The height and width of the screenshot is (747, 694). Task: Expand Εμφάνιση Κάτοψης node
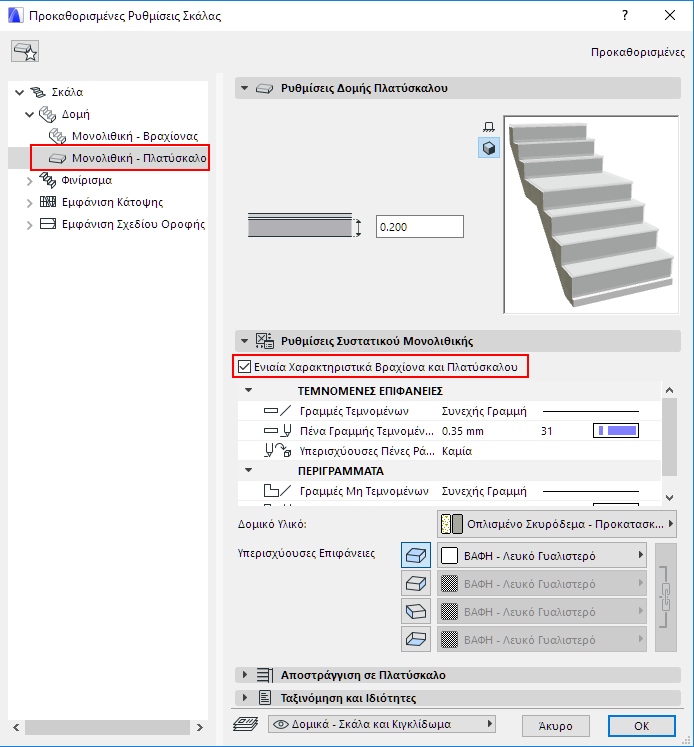pos(30,203)
